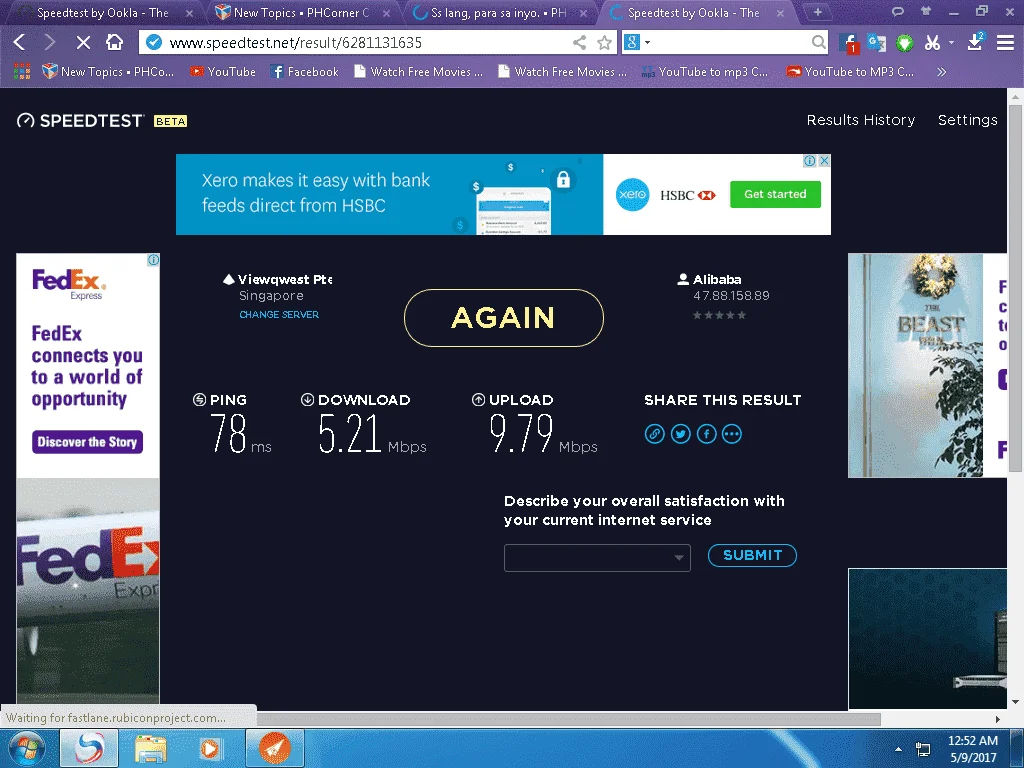Click Get started in Xero ad
The image size is (1024, 768).
click(775, 194)
